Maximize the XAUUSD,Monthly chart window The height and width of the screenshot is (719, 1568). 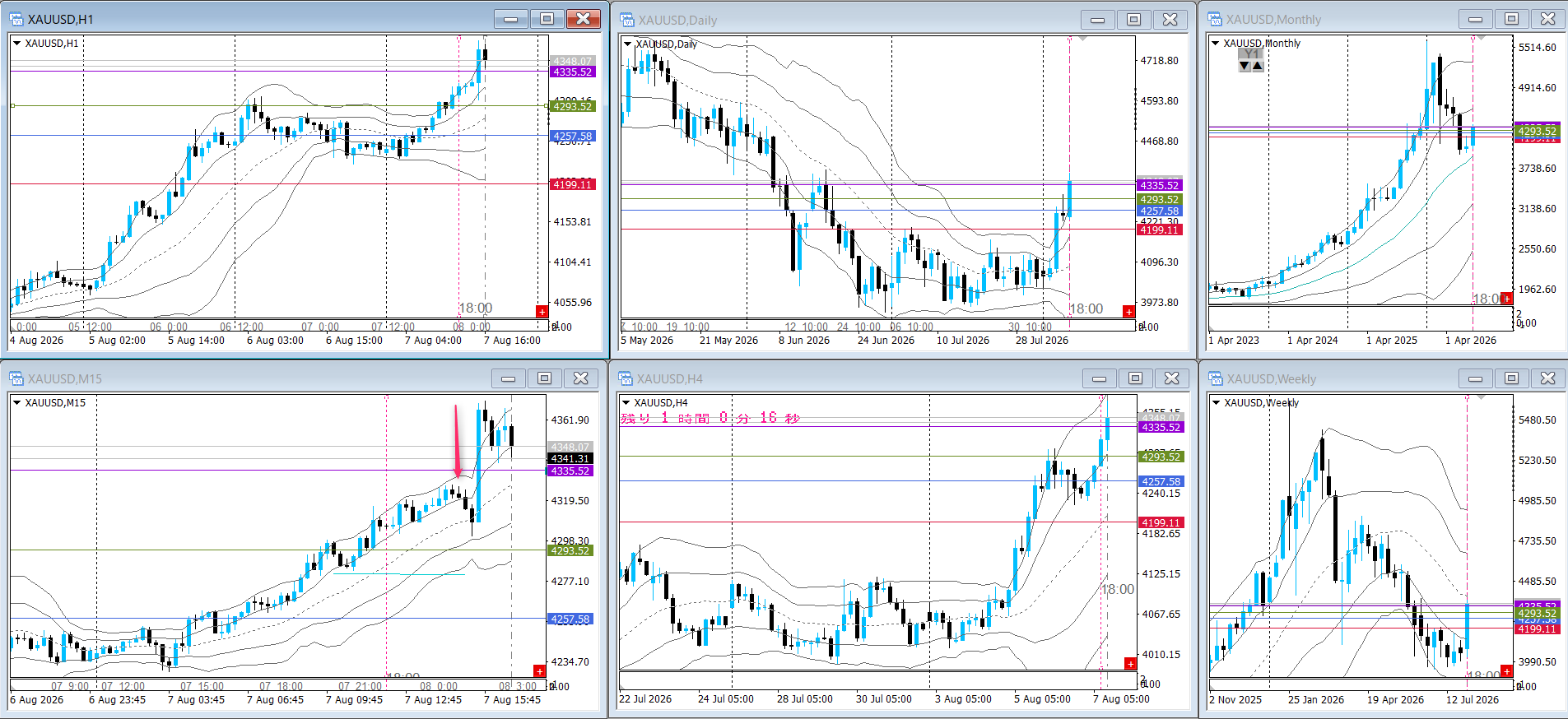pos(1511,19)
